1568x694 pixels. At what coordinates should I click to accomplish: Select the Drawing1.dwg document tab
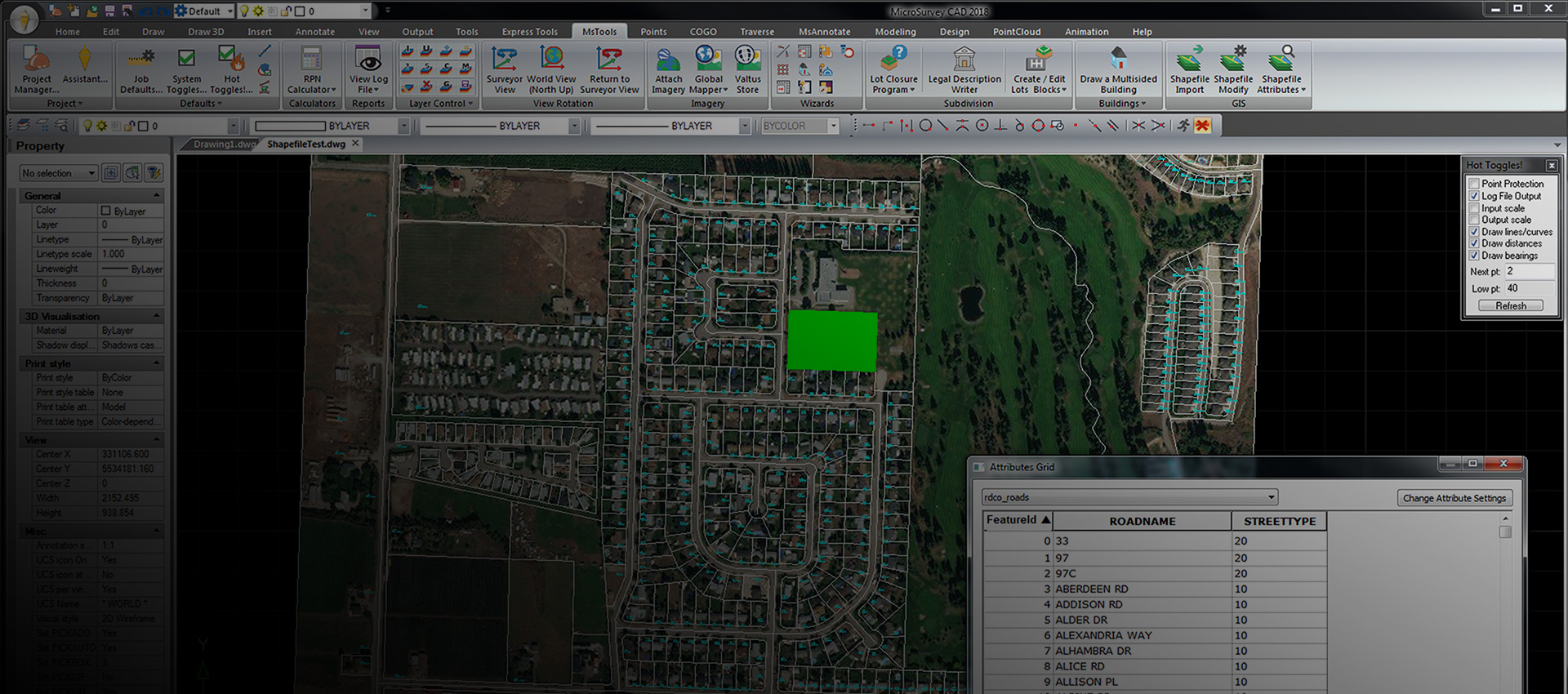[x=223, y=145]
